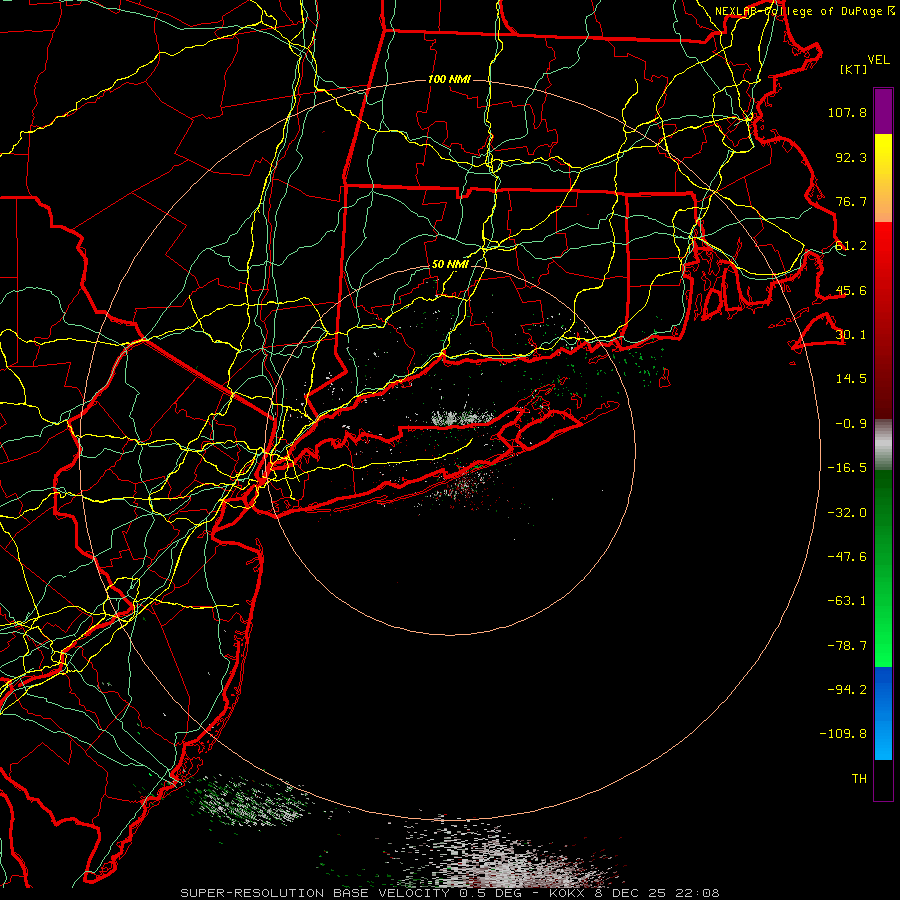Click the -94.2 scale value
Screen dimensions: 900x900
[x=847, y=690]
